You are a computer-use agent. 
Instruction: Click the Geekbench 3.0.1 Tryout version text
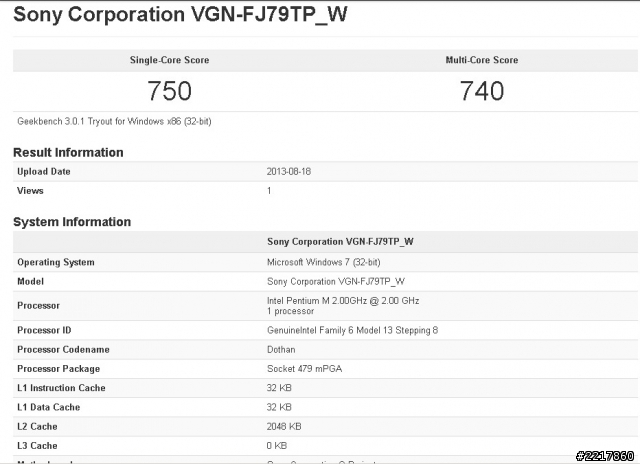click(x=114, y=122)
